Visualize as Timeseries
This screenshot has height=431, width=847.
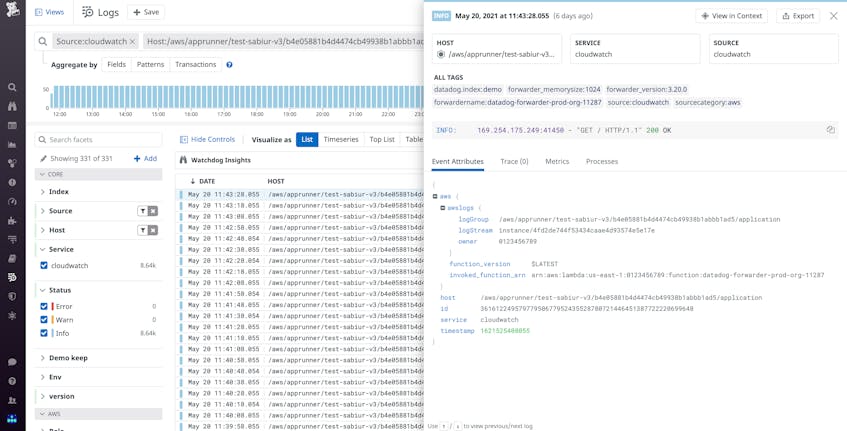(341, 139)
